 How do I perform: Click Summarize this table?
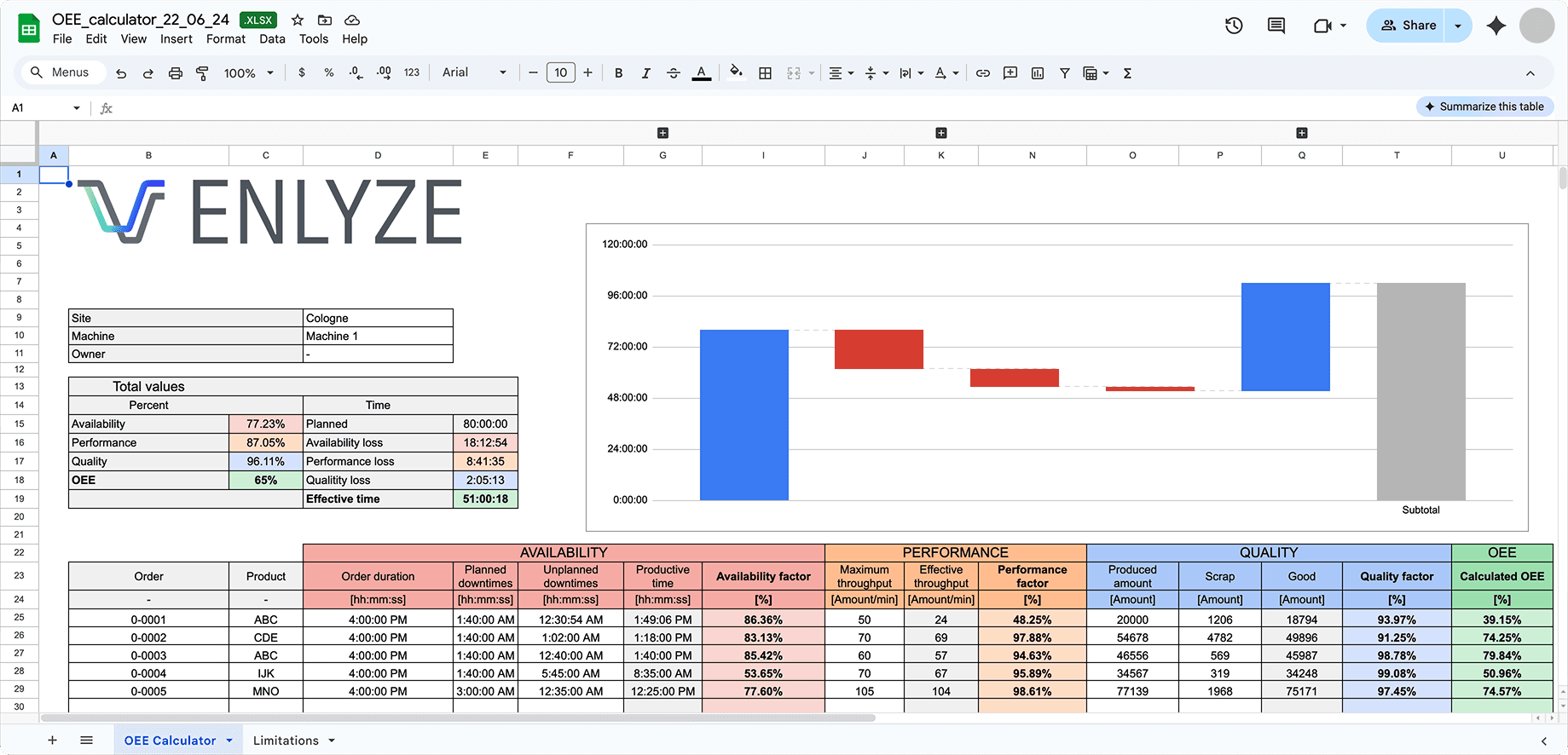[1484, 107]
